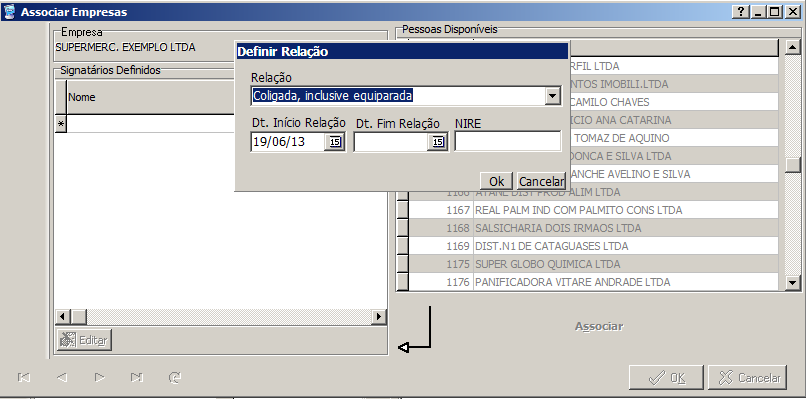Click row selector for code 1167
The image size is (806, 399).
[402, 210]
